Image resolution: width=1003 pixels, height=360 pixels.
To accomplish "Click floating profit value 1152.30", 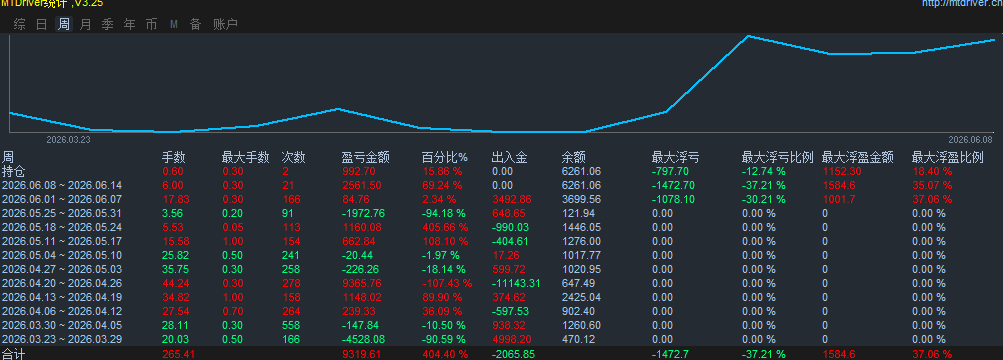I will [x=842, y=171].
